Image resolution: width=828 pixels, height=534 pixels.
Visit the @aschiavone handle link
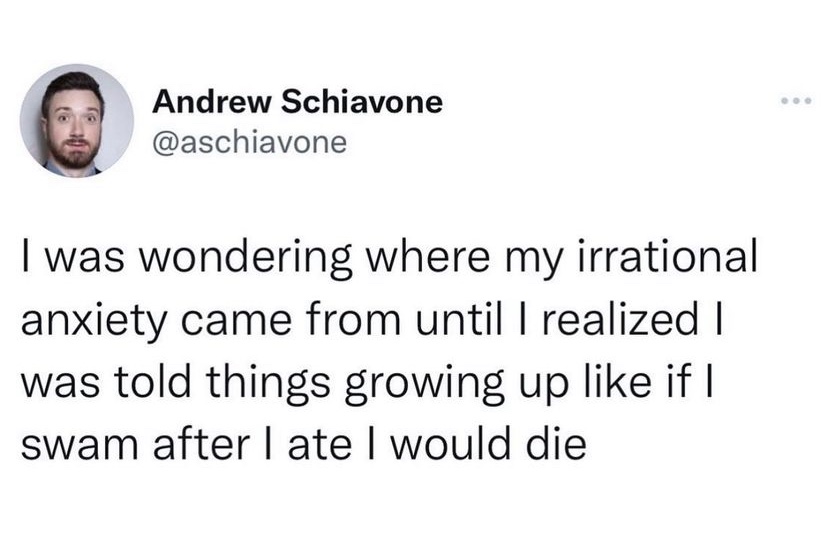(x=249, y=143)
